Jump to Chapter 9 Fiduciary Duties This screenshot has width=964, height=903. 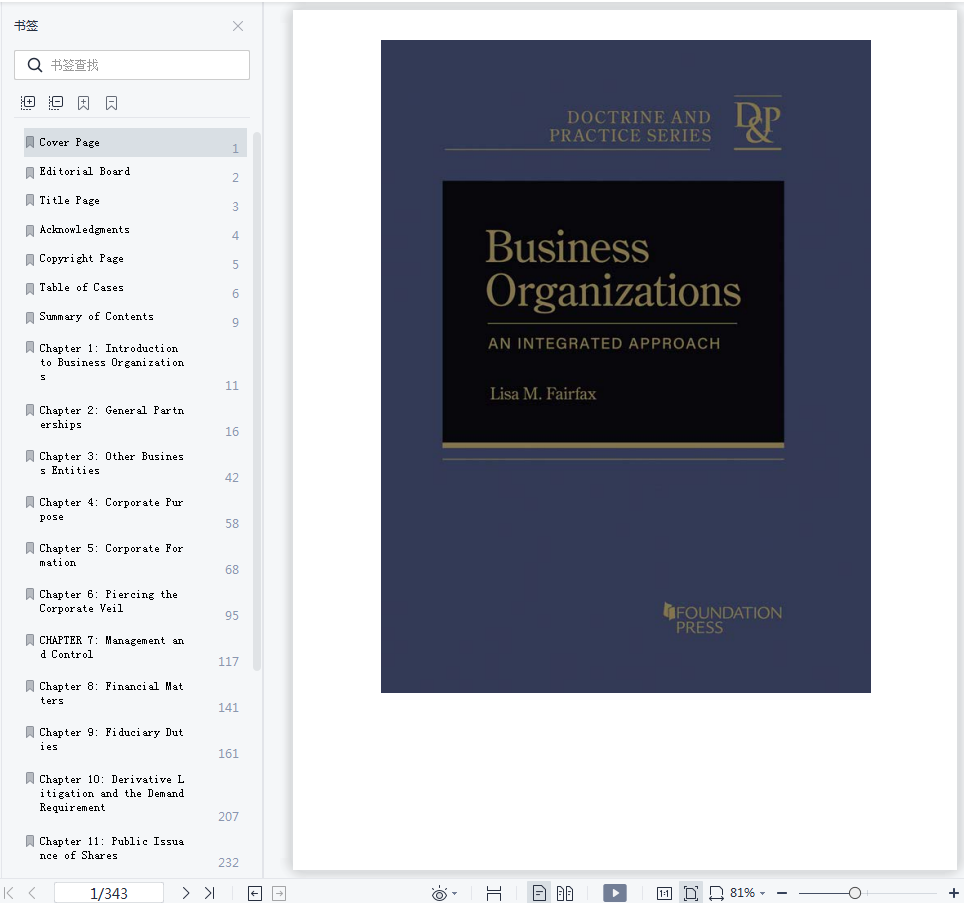click(x=135, y=740)
